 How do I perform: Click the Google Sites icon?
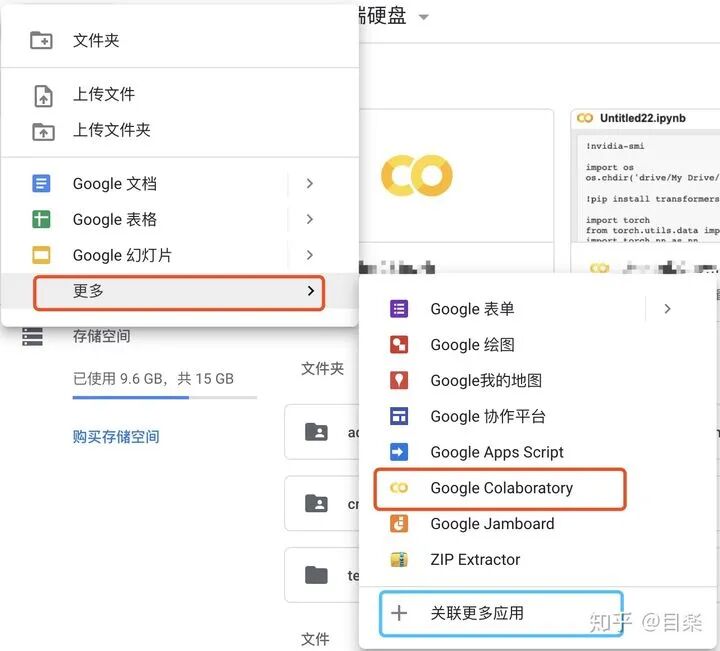399,416
